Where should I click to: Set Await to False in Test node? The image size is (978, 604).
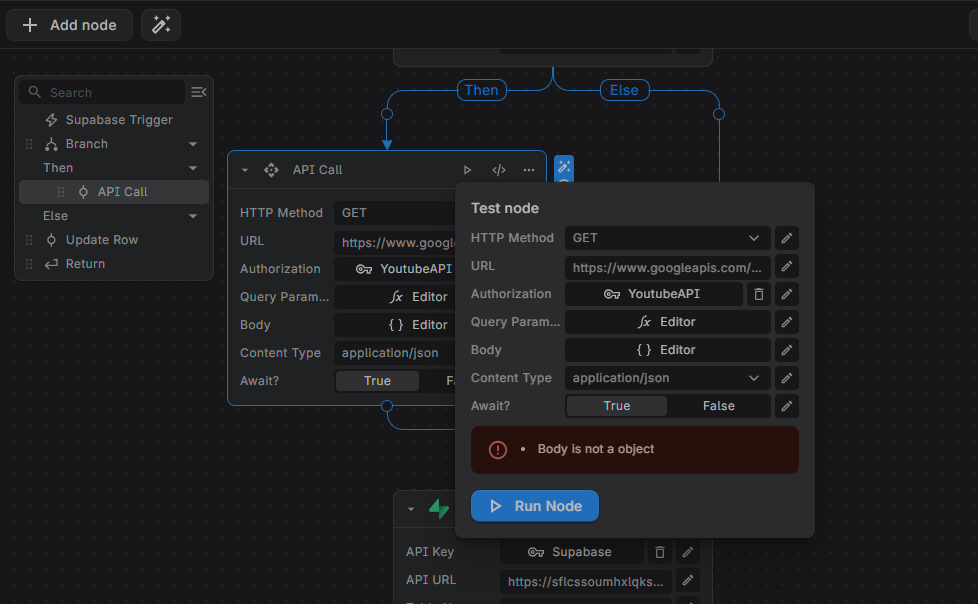click(718, 406)
